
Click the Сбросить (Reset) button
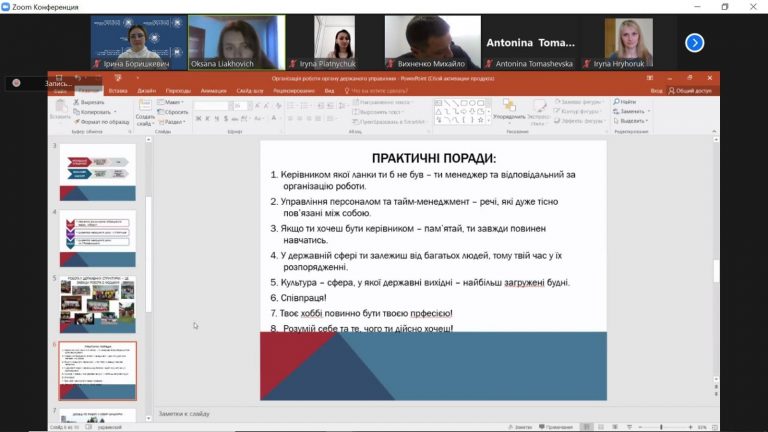(x=173, y=112)
